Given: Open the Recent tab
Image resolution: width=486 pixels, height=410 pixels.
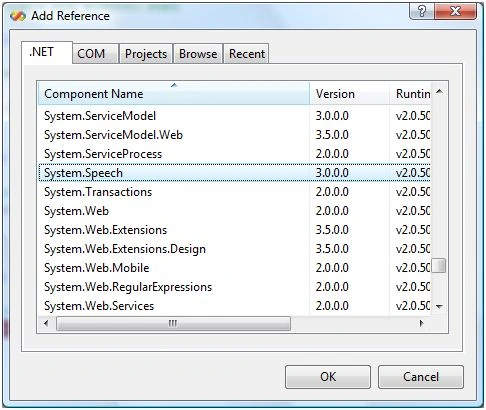Looking at the screenshot, I should coord(247,53).
